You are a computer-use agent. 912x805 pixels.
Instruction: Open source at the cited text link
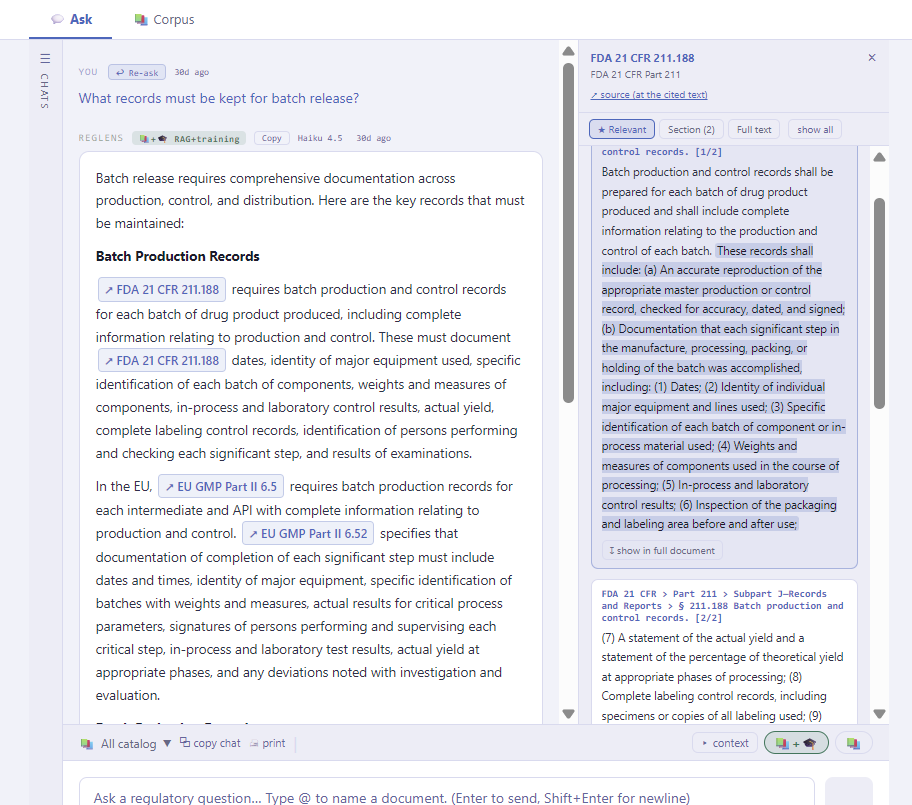point(649,95)
